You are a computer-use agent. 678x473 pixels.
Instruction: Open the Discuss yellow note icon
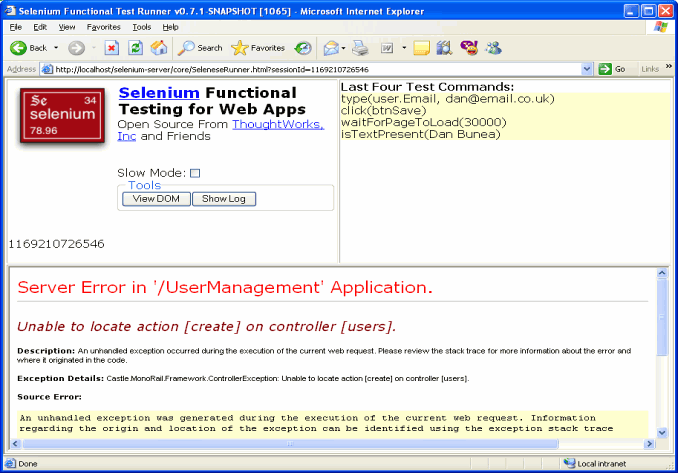click(x=421, y=48)
